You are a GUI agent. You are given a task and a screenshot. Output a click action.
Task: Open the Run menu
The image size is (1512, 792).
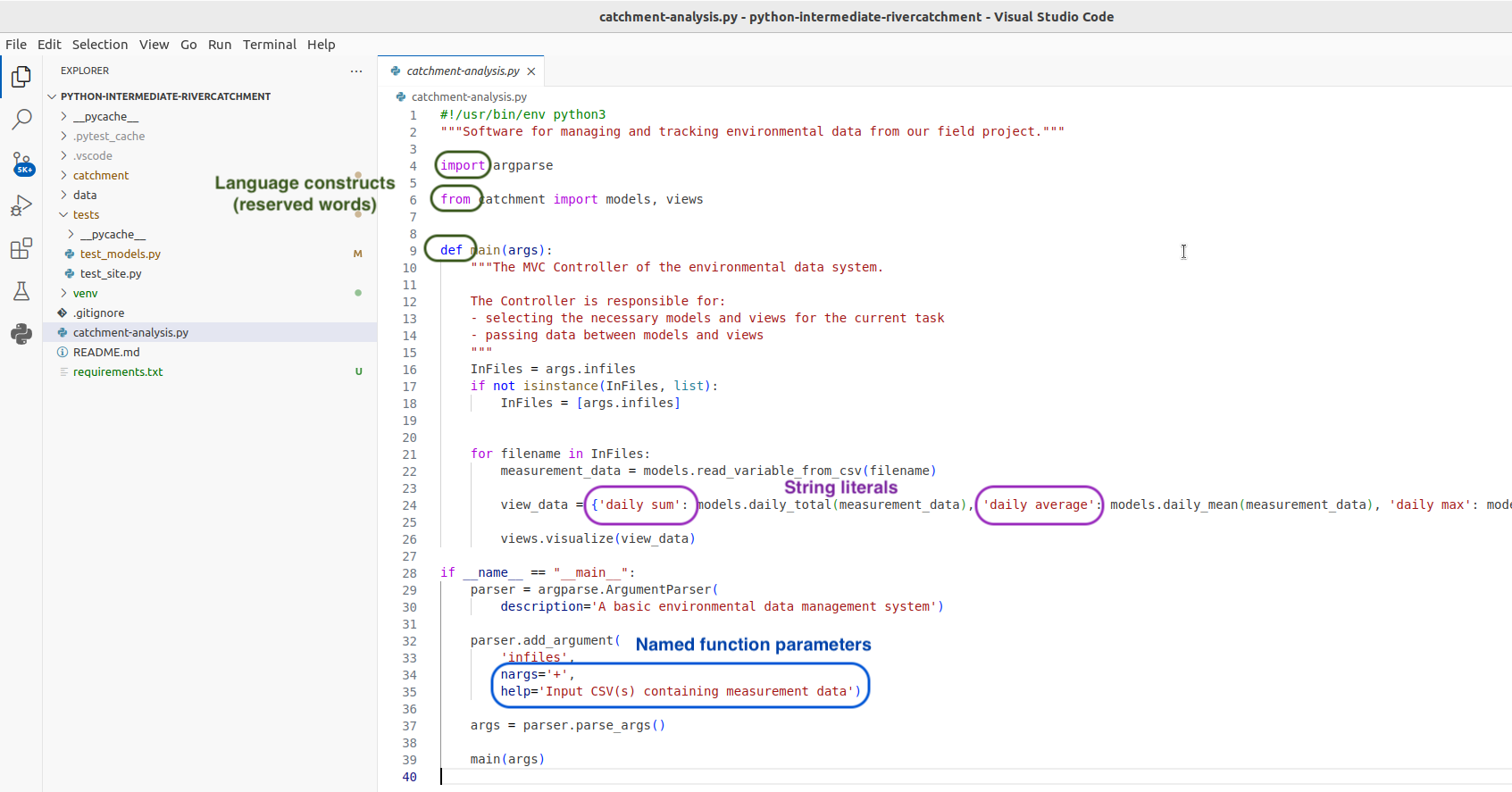click(220, 45)
